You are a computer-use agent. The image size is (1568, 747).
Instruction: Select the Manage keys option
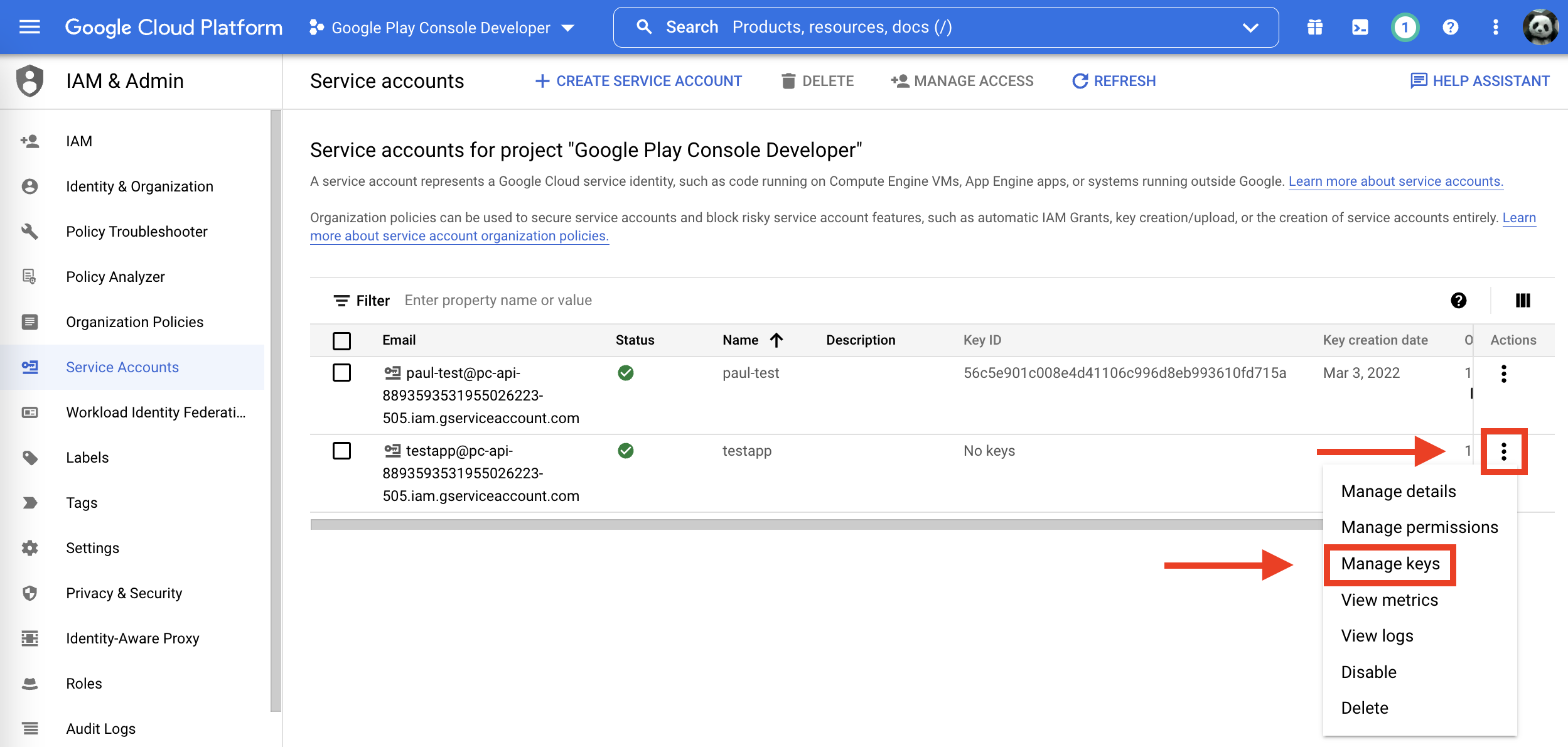coord(1390,563)
